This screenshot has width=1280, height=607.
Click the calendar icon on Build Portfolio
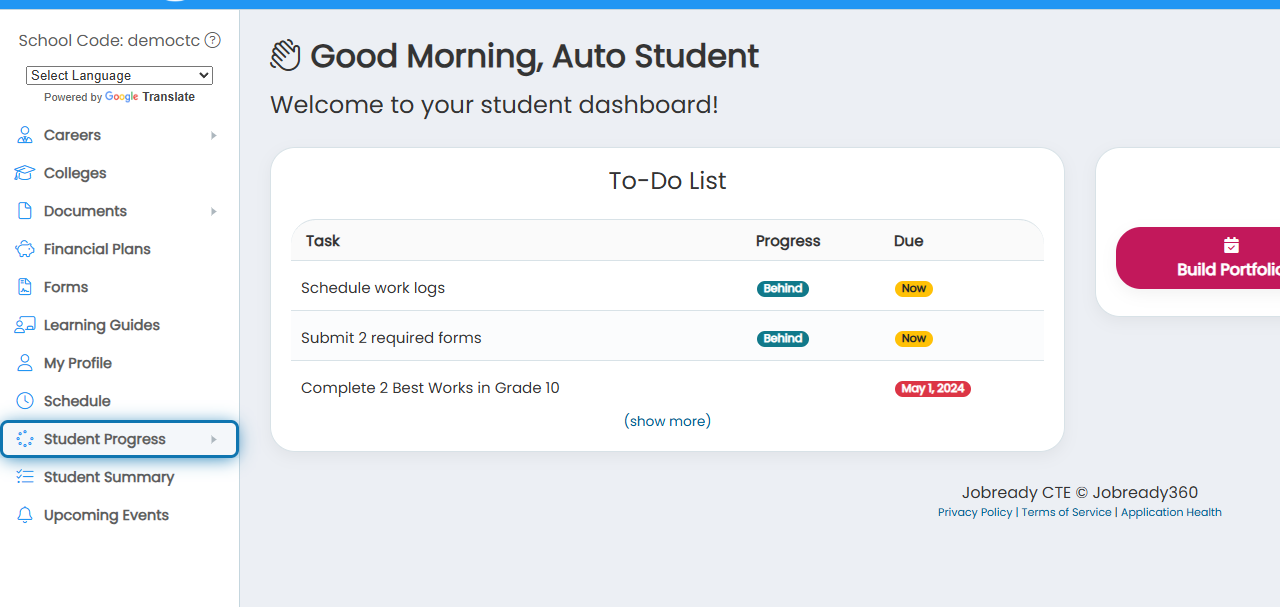tap(1231, 245)
